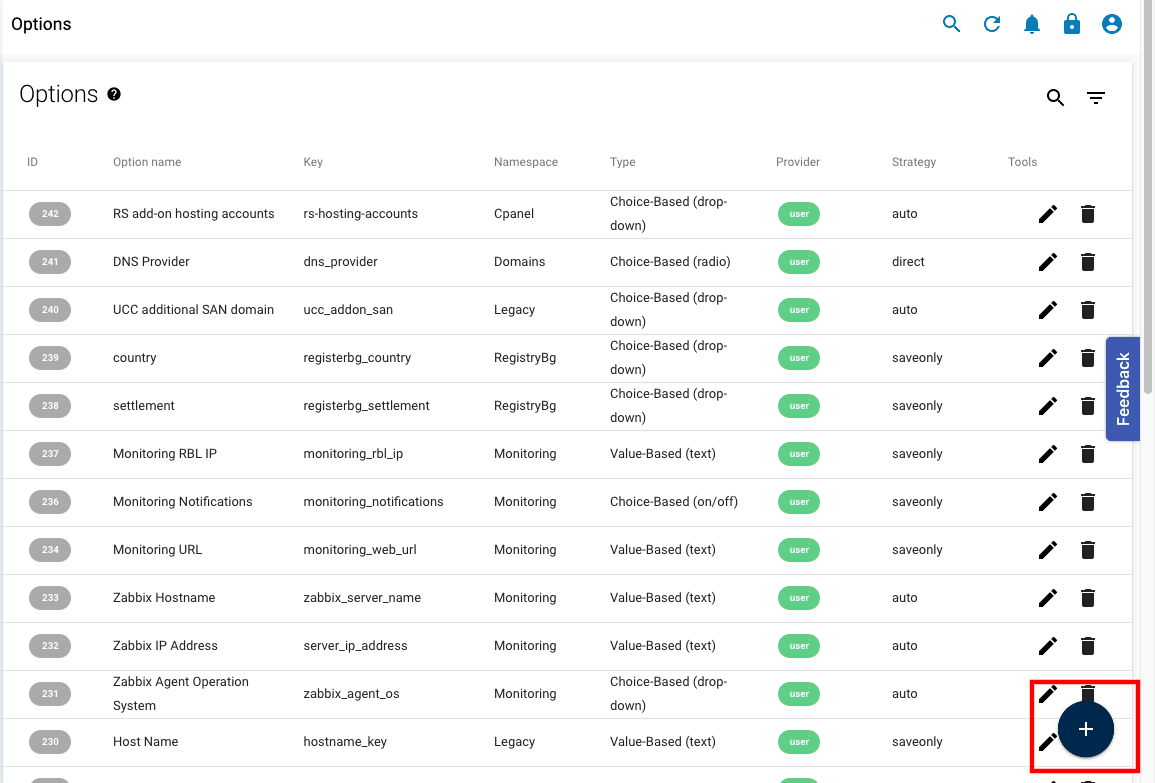Delete the Host Name option
The height and width of the screenshot is (783, 1155).
point(1087,741)
